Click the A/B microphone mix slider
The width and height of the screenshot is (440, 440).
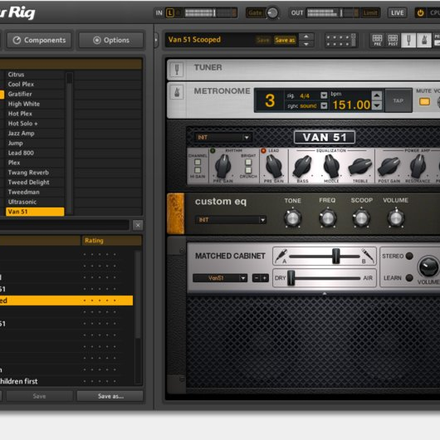click(336, 256)
